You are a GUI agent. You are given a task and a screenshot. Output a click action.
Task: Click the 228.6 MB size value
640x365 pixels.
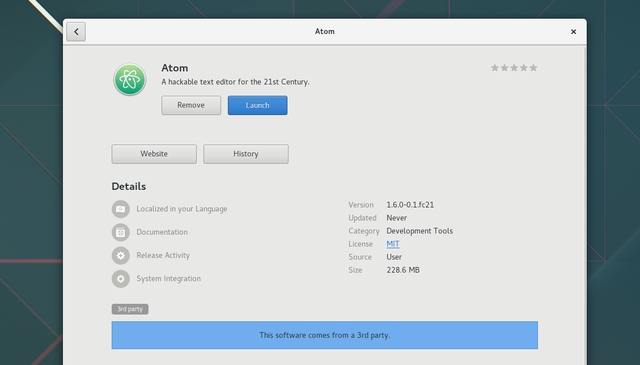[x=403, y=270]
